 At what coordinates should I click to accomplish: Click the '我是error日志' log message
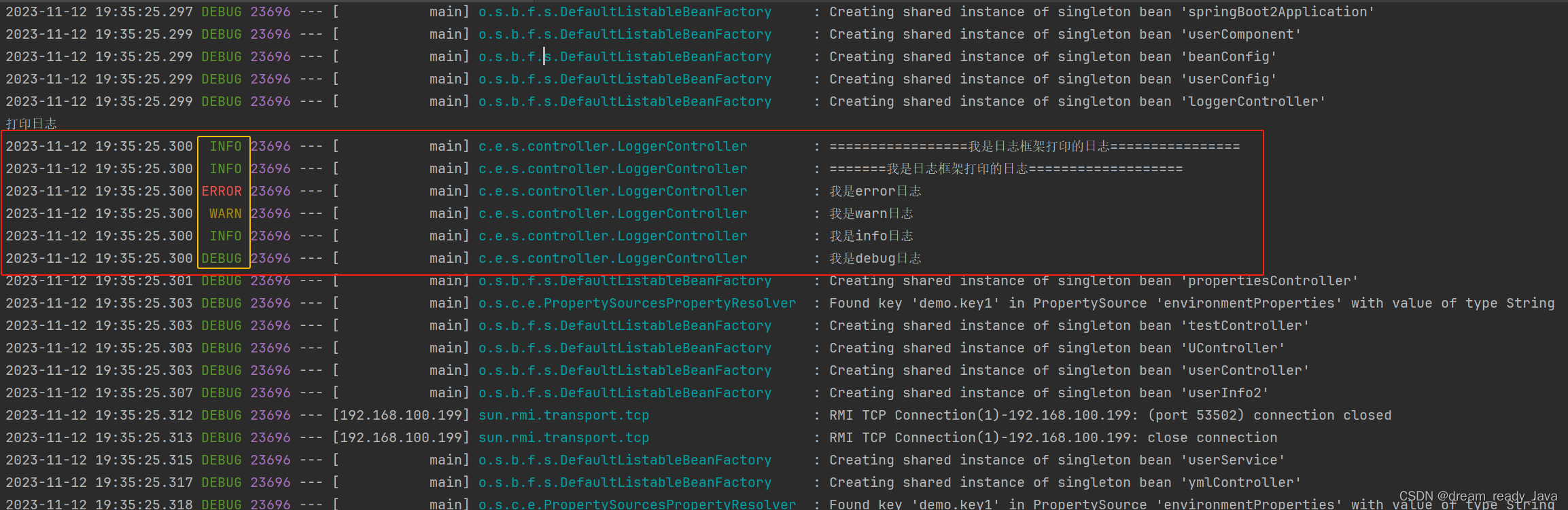(x=875, y=191)
